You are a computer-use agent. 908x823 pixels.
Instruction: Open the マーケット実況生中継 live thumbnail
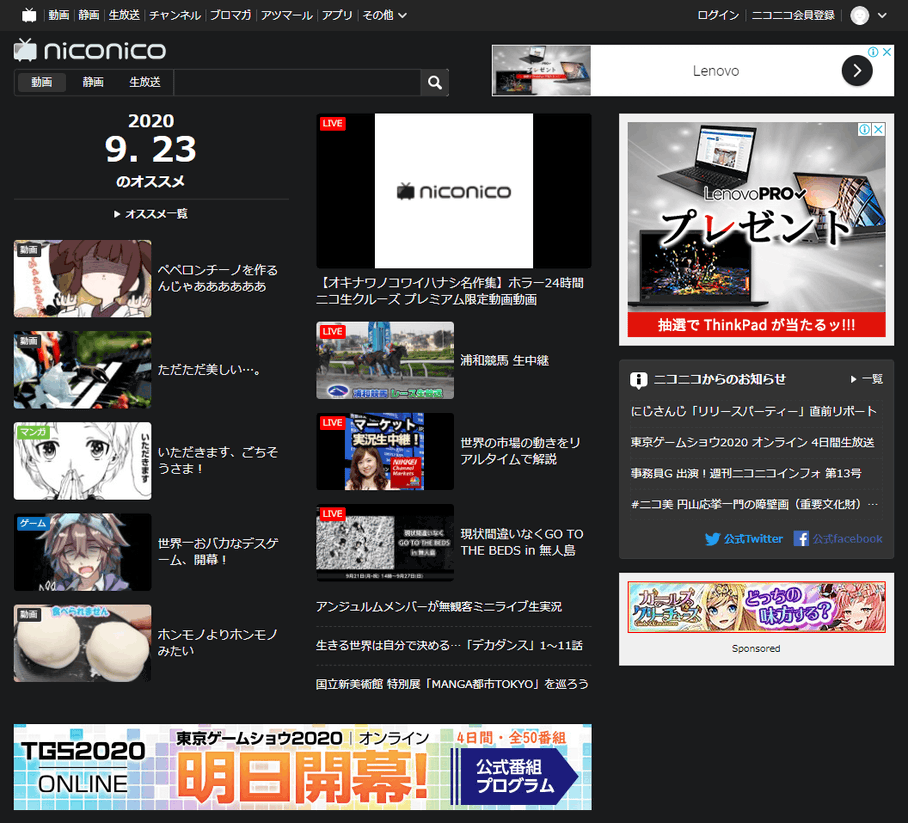(385, 452)
